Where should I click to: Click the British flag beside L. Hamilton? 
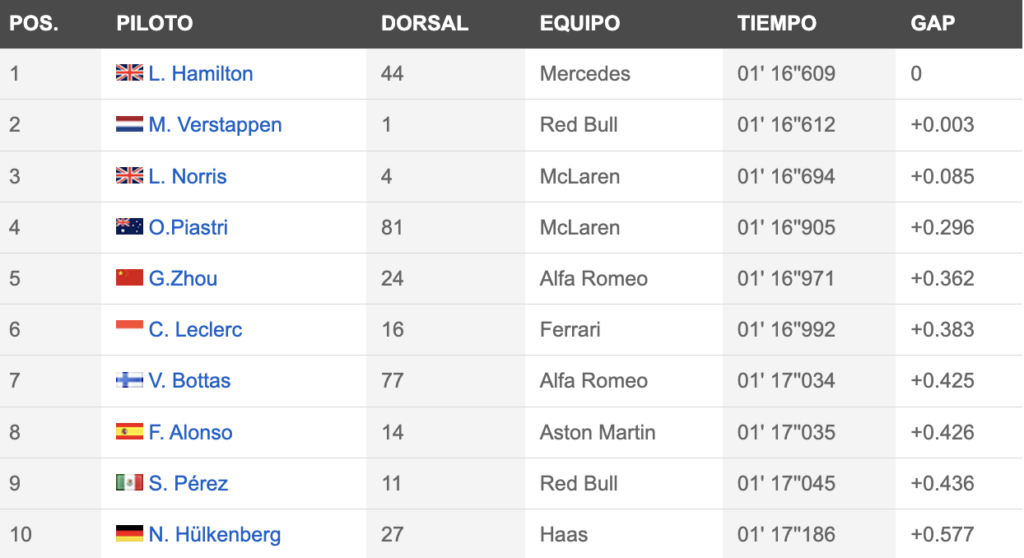(x=129, y=73)
